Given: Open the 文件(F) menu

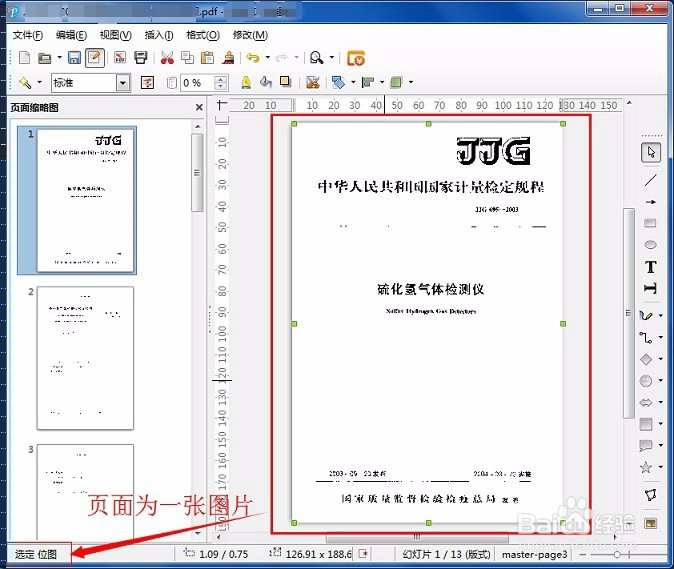Looking at the screenshot, I should 28,35.
